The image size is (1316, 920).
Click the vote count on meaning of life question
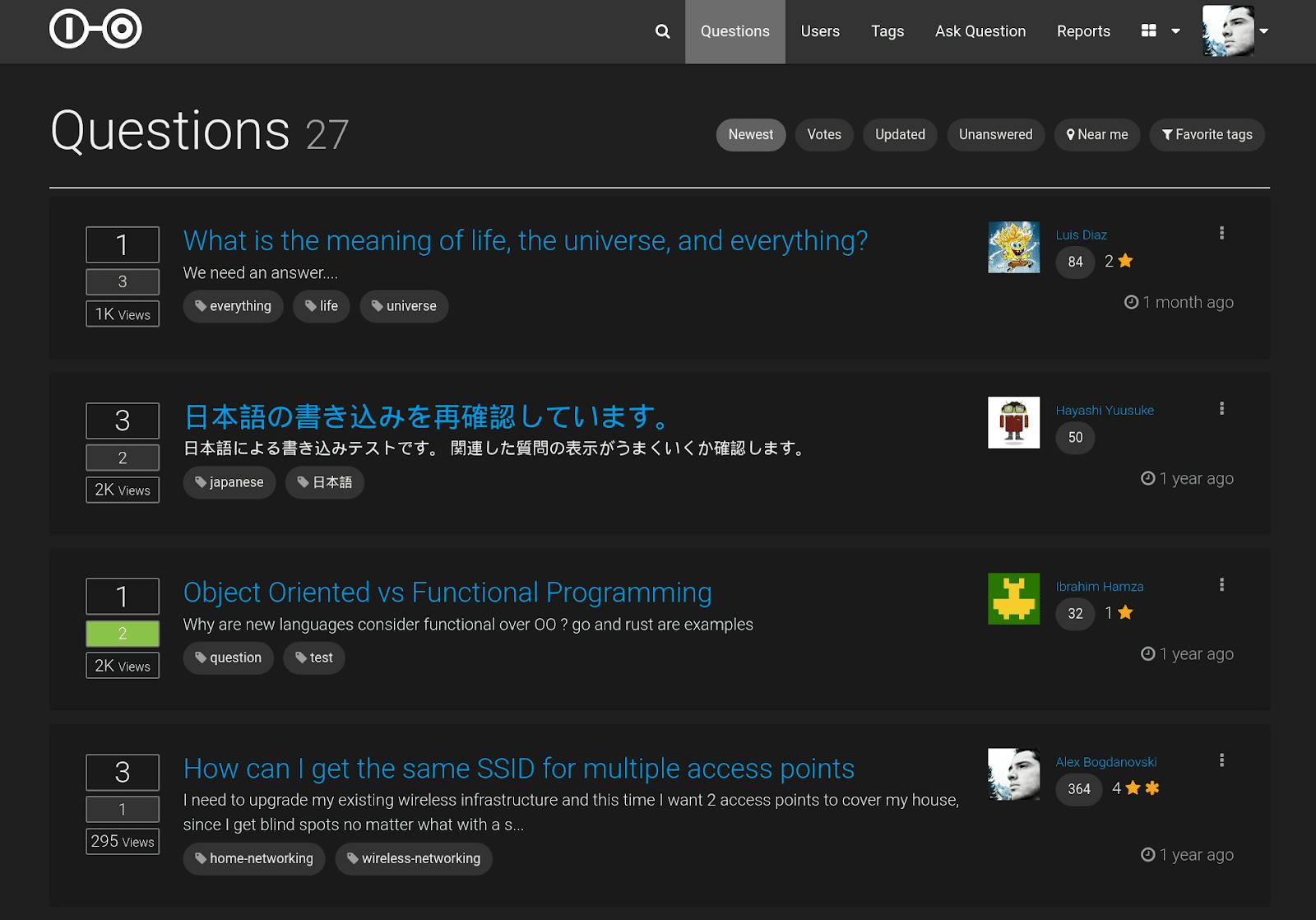[123, 245]
